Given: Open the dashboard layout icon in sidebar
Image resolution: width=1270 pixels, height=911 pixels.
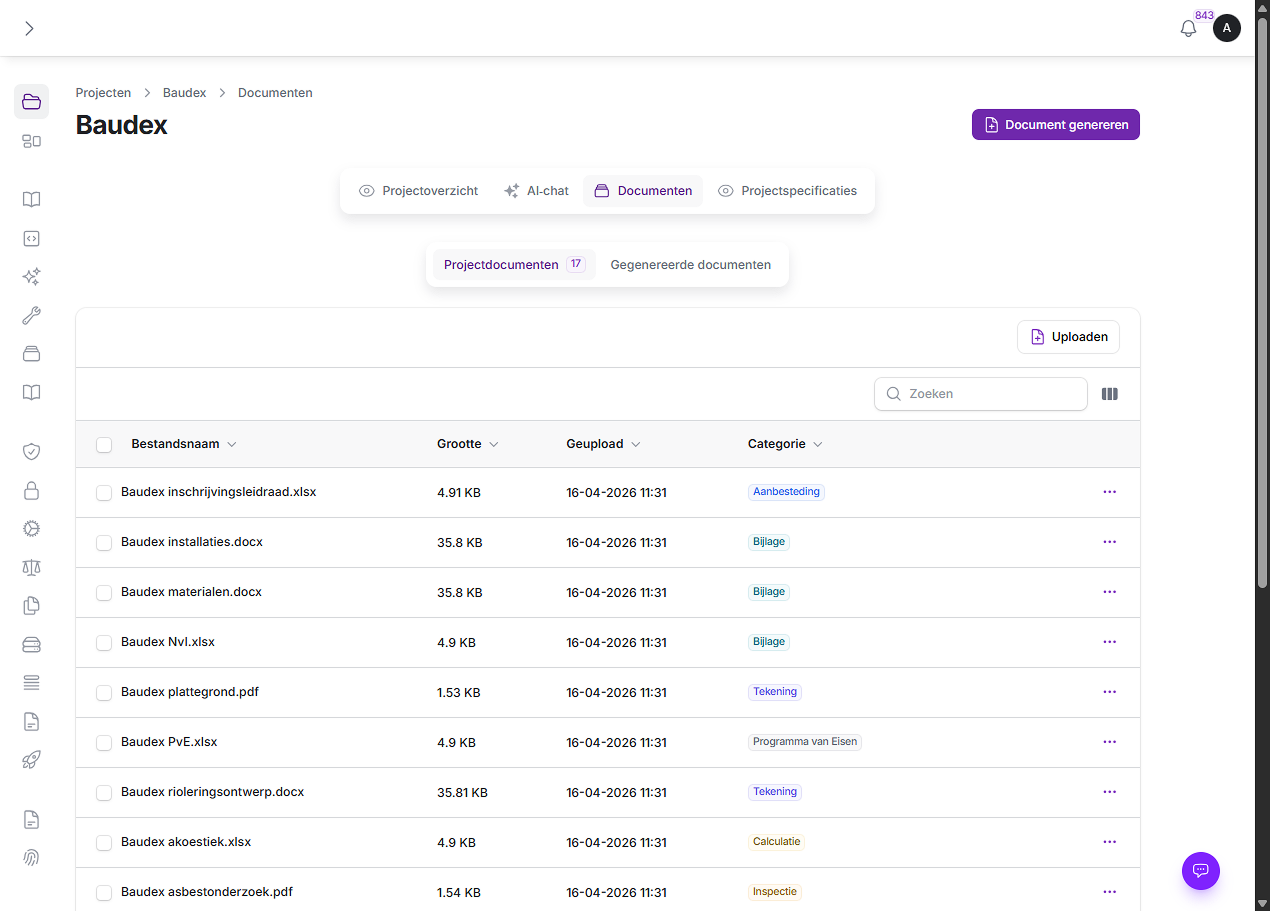Looking at the screenshot, I should [x=31, y=141].
